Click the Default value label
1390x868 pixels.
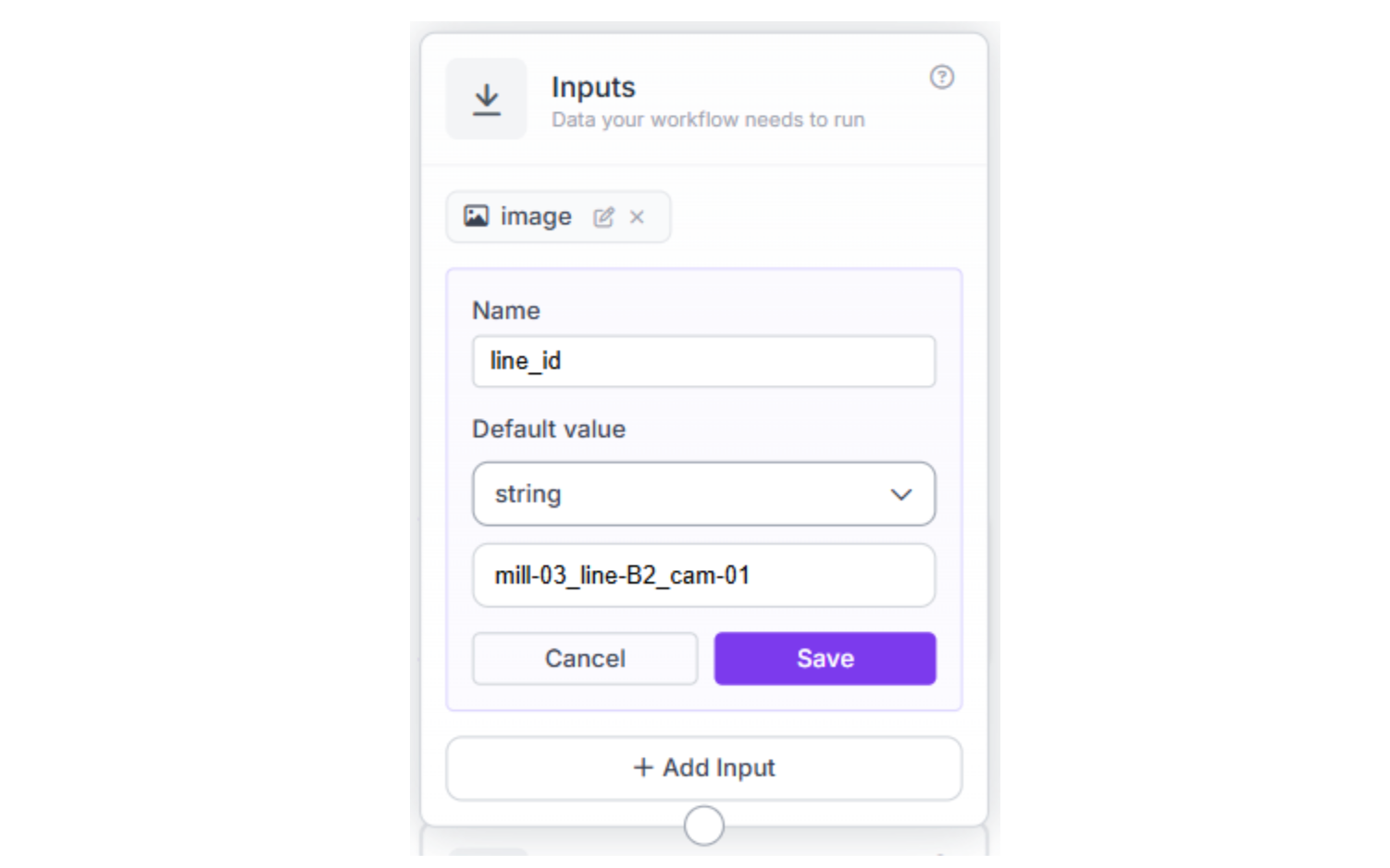549,429
